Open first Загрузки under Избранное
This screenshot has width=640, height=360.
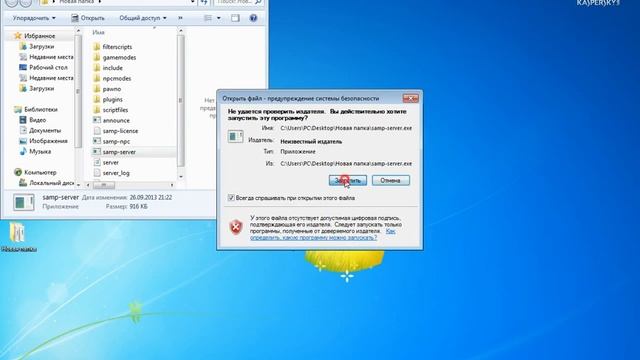coord(41,47)
